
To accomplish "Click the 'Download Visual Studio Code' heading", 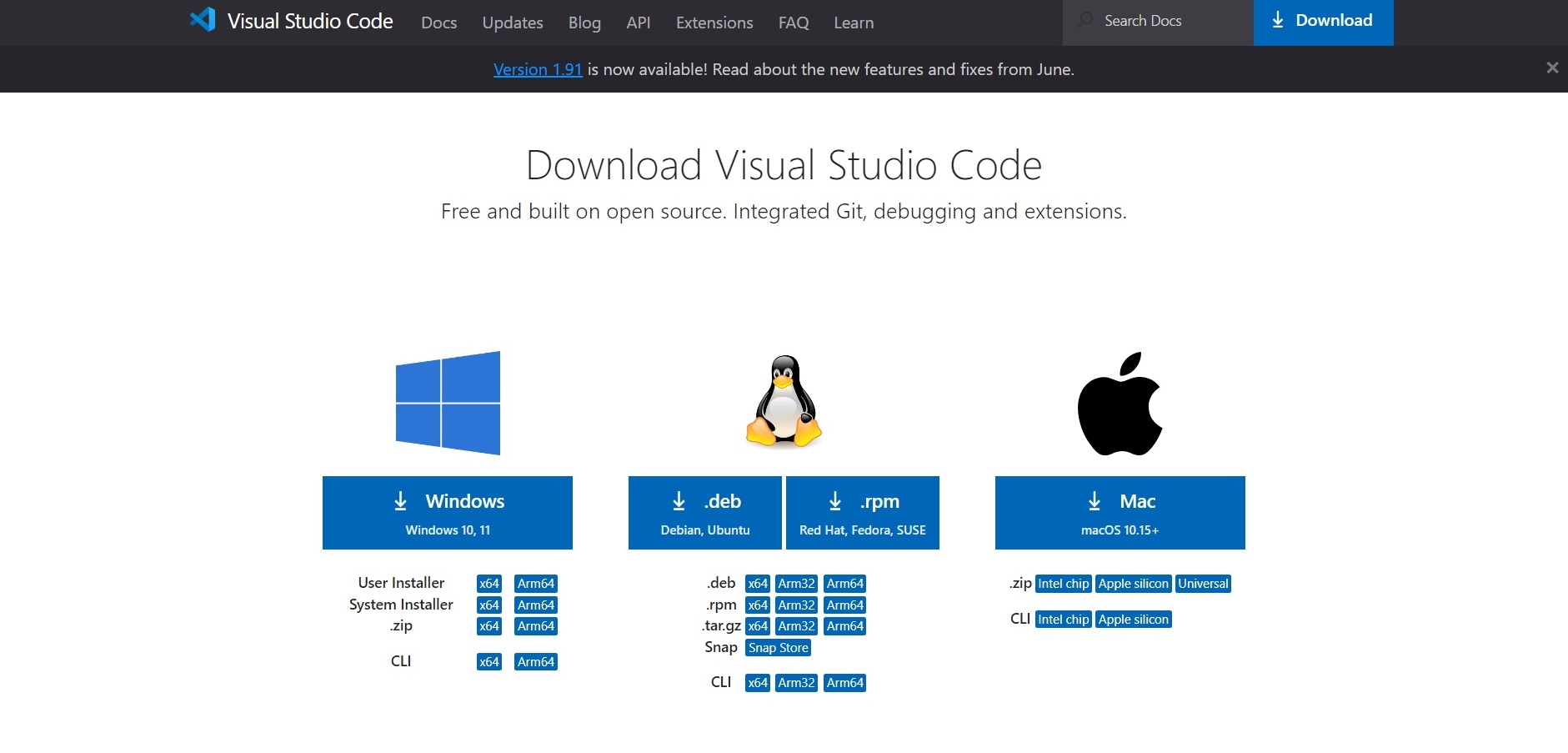I will point(784,165).
